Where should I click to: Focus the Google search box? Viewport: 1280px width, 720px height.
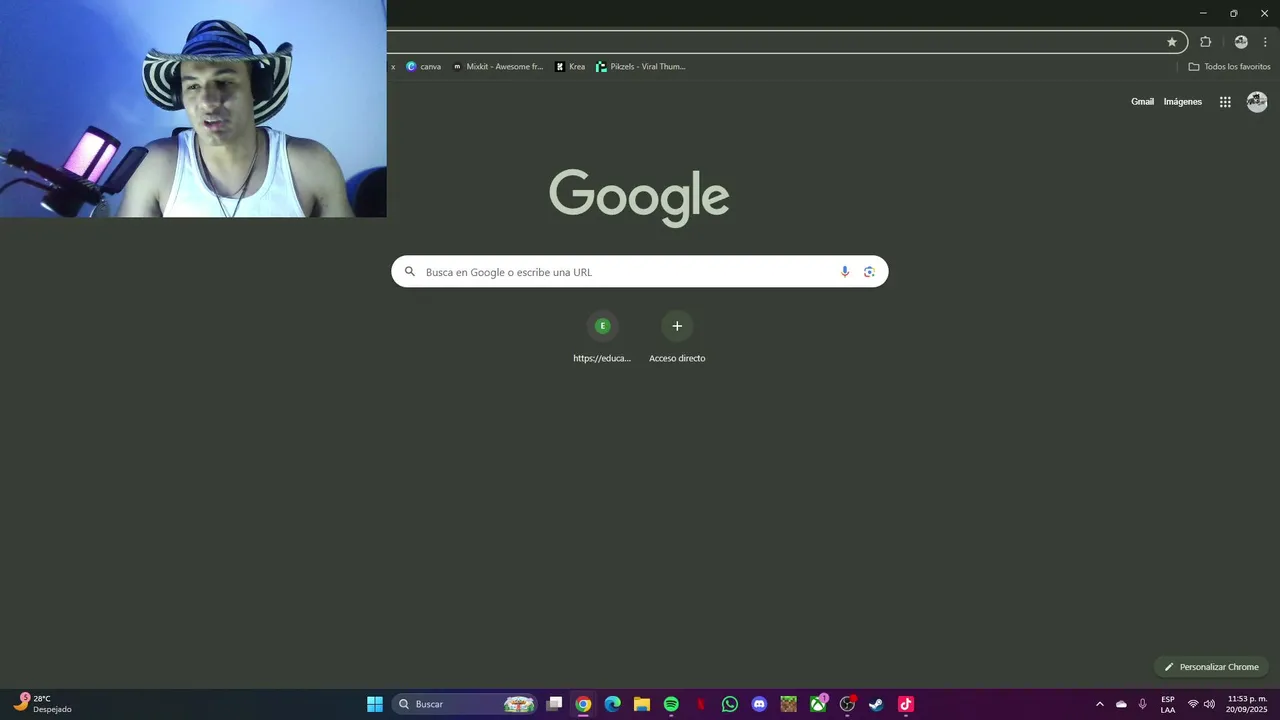click(x=640, y=272)
